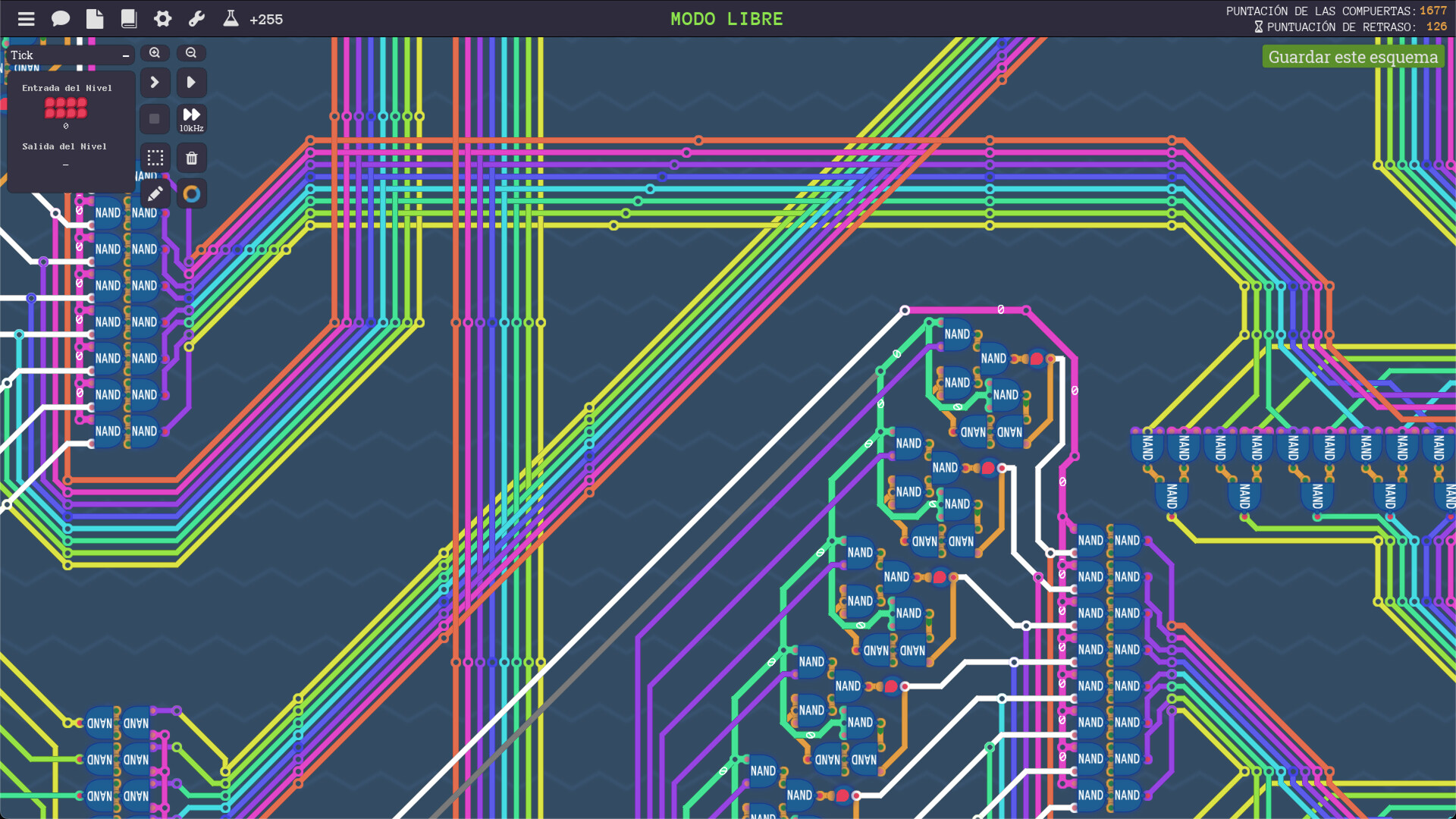The width and height of the screenshot is (1456, 819).
Task: Click the zoom in magnifier
Action: coord(155,52)
